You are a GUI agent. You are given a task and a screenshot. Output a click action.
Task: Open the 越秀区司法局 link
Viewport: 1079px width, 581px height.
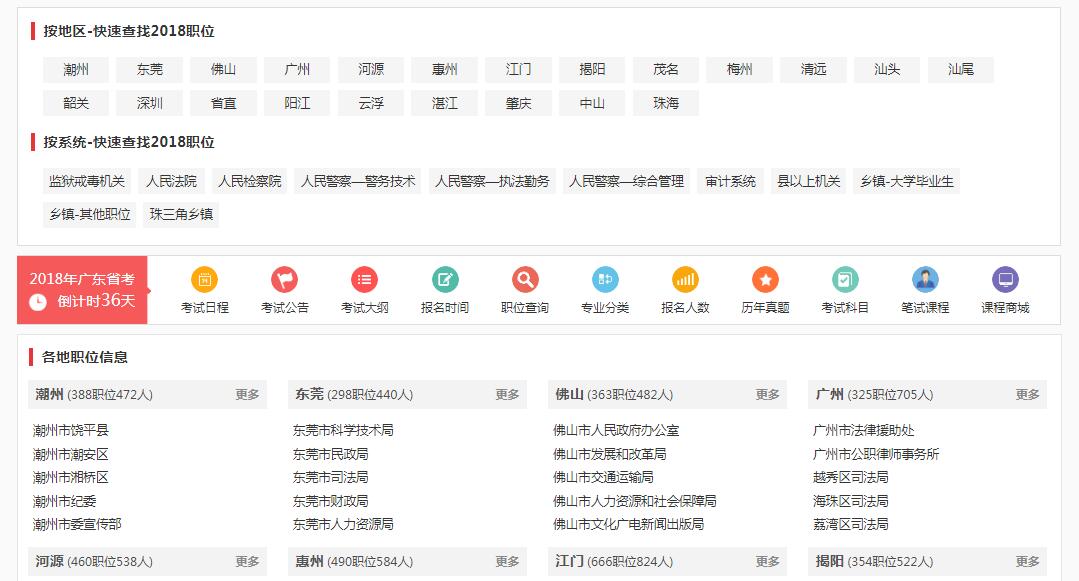pyautogui.click(x=851, y=477)
